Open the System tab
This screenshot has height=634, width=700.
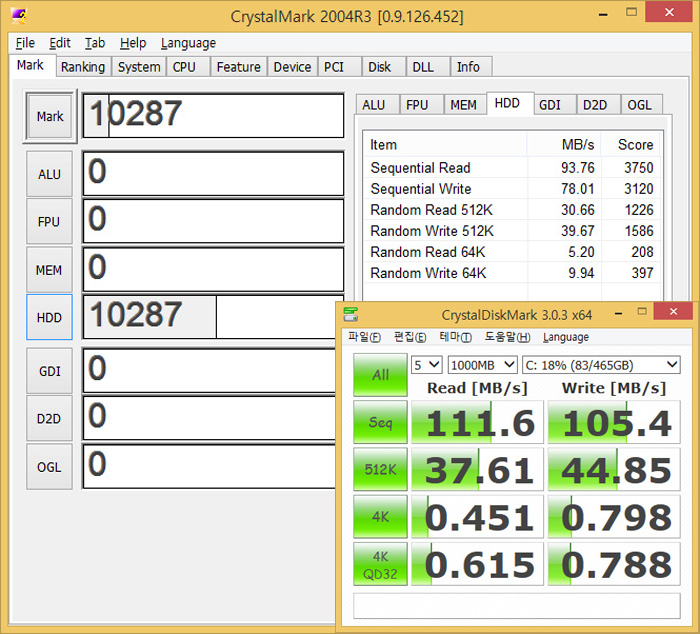138,67
